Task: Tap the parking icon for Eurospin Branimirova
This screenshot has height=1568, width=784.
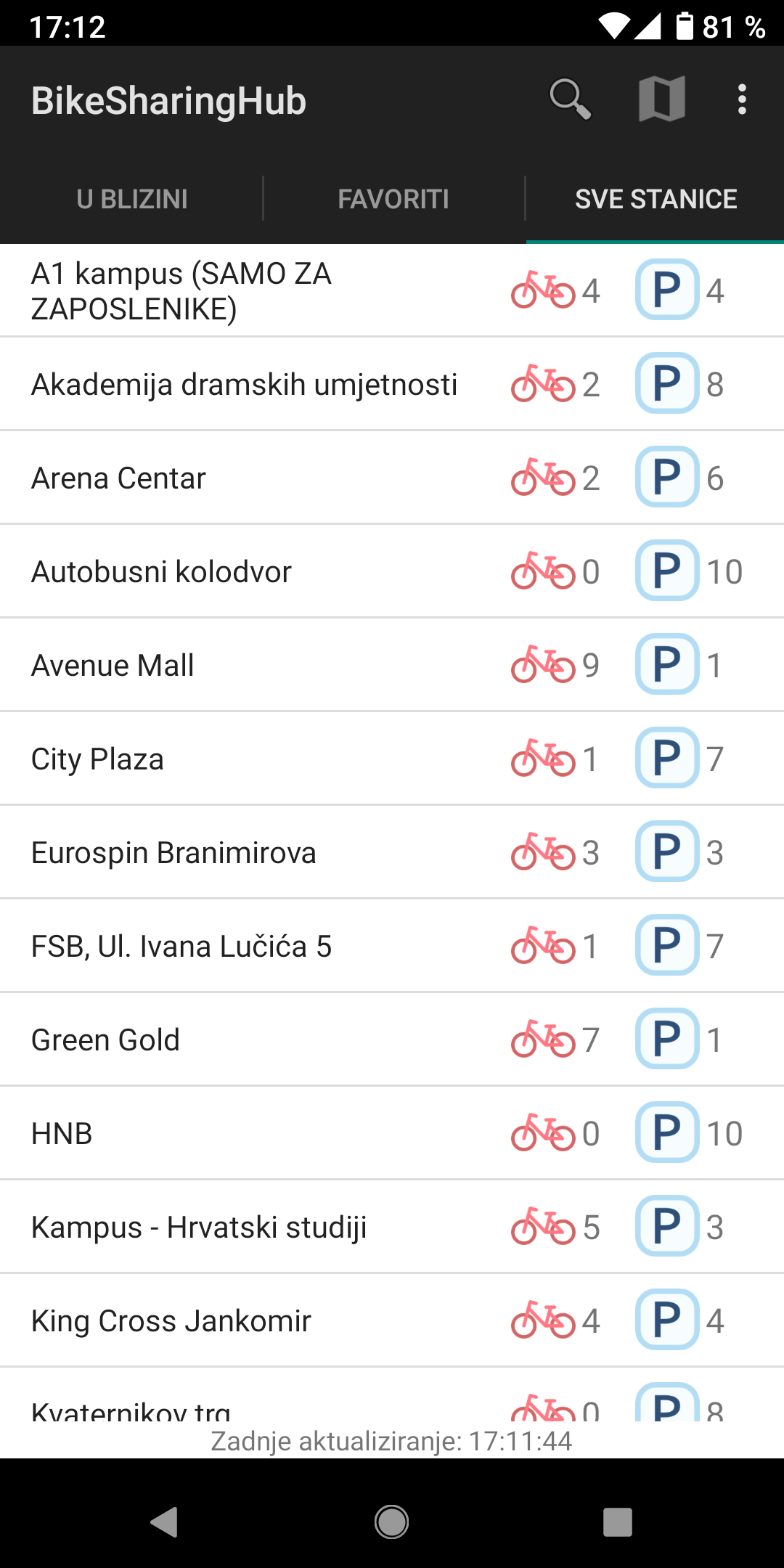Action: [x=667, y=852]
